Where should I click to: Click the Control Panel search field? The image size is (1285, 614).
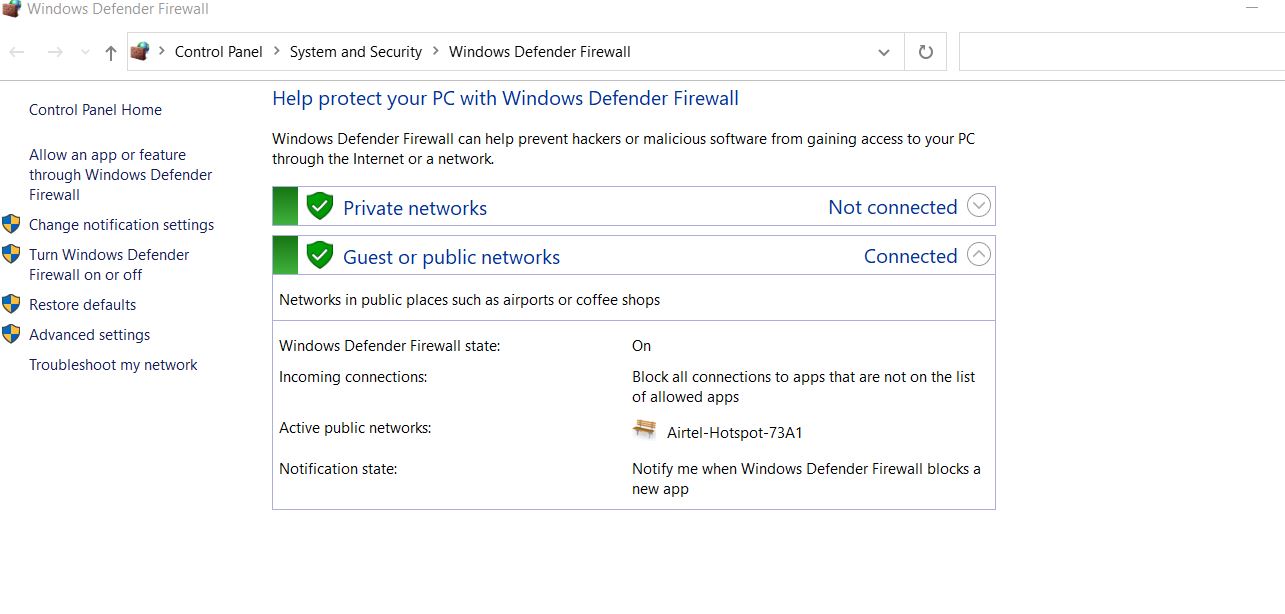pyautogui.click(x=1121, y=52)
